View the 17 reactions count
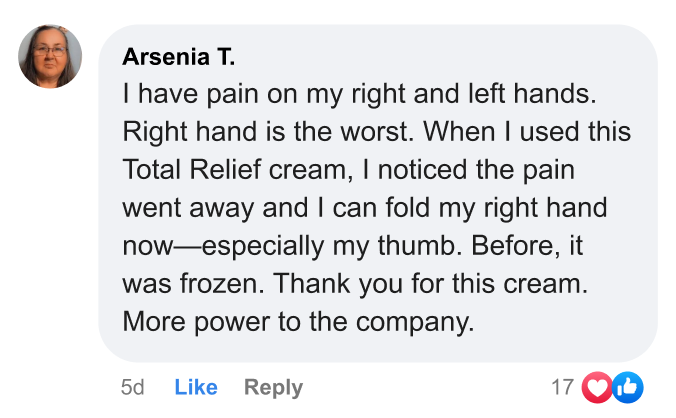 [x=562, y=387]
